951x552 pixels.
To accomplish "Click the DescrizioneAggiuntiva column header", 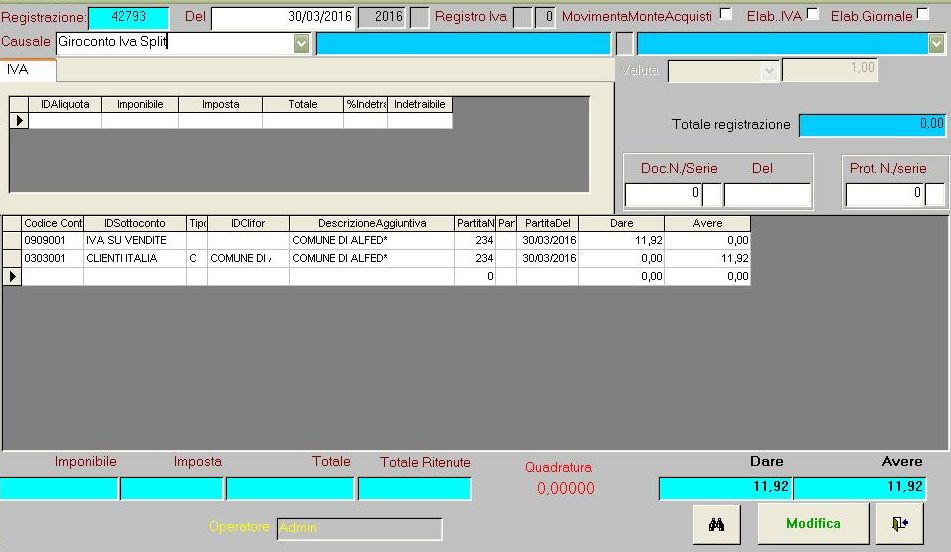I will [372, 223].
